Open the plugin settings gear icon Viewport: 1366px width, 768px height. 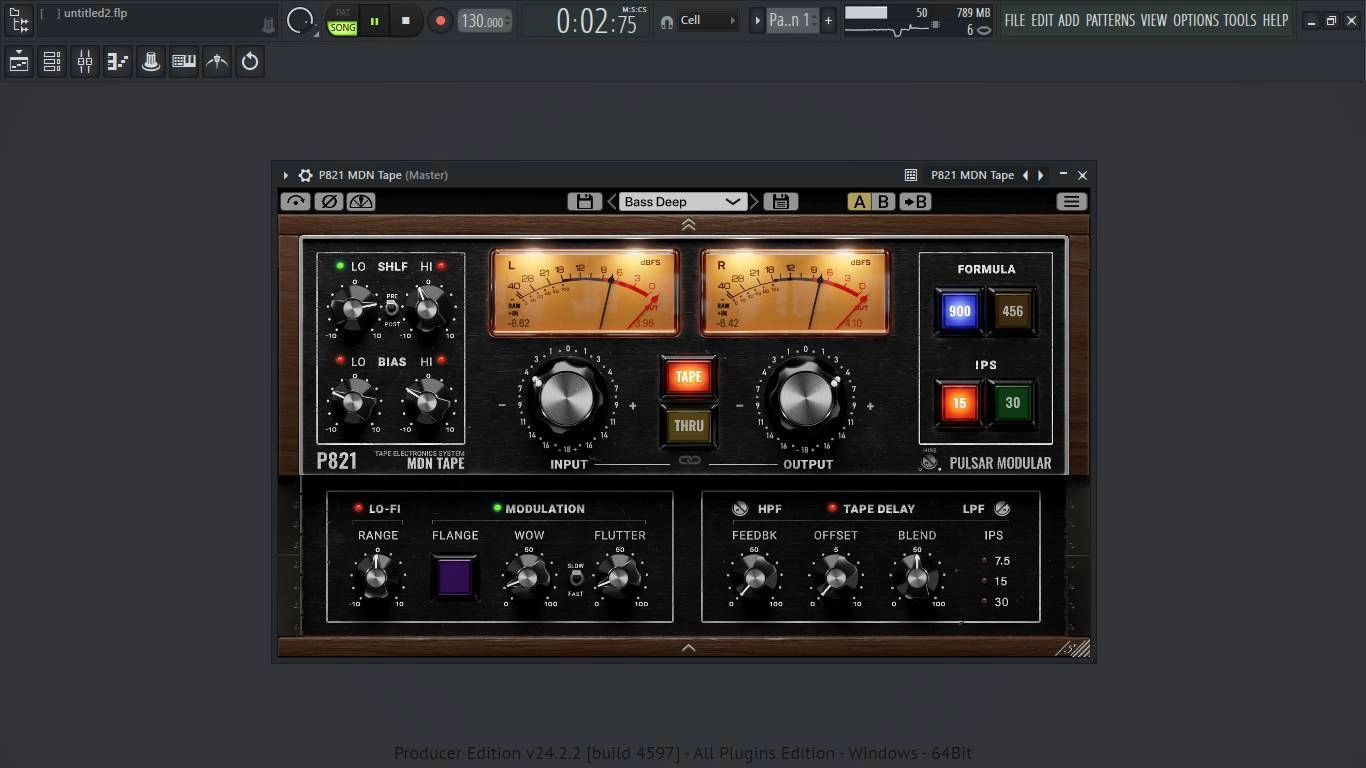pos(306,175)
